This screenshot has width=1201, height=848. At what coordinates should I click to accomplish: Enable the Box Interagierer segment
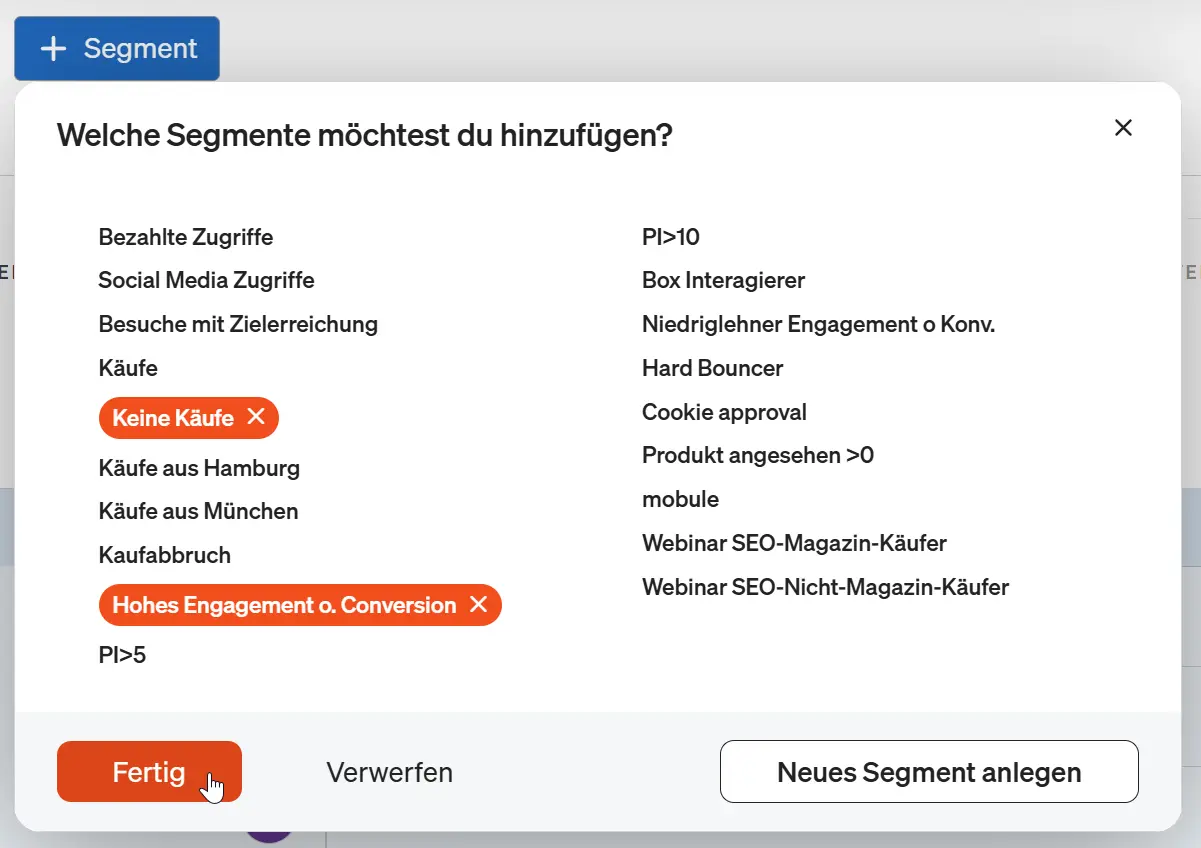(x=723, y=280)
